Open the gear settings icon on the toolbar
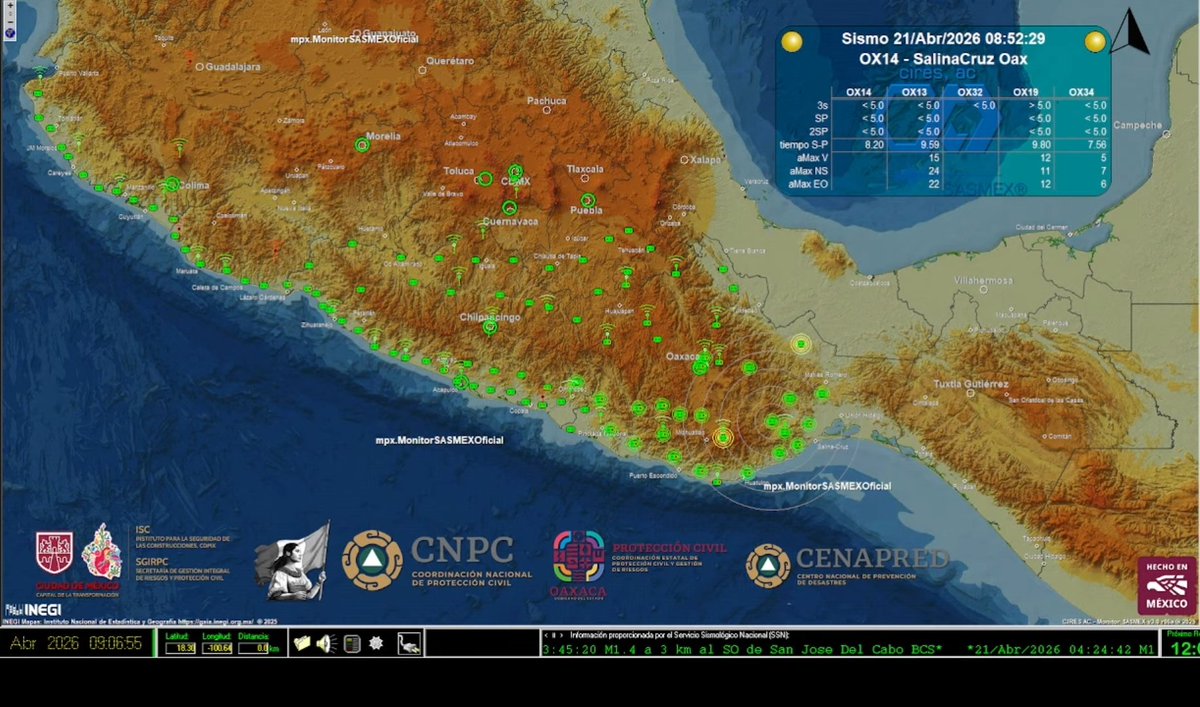The height and width of the screenshot is (707, 1200). pyautogui.click(x=377, y=644)
